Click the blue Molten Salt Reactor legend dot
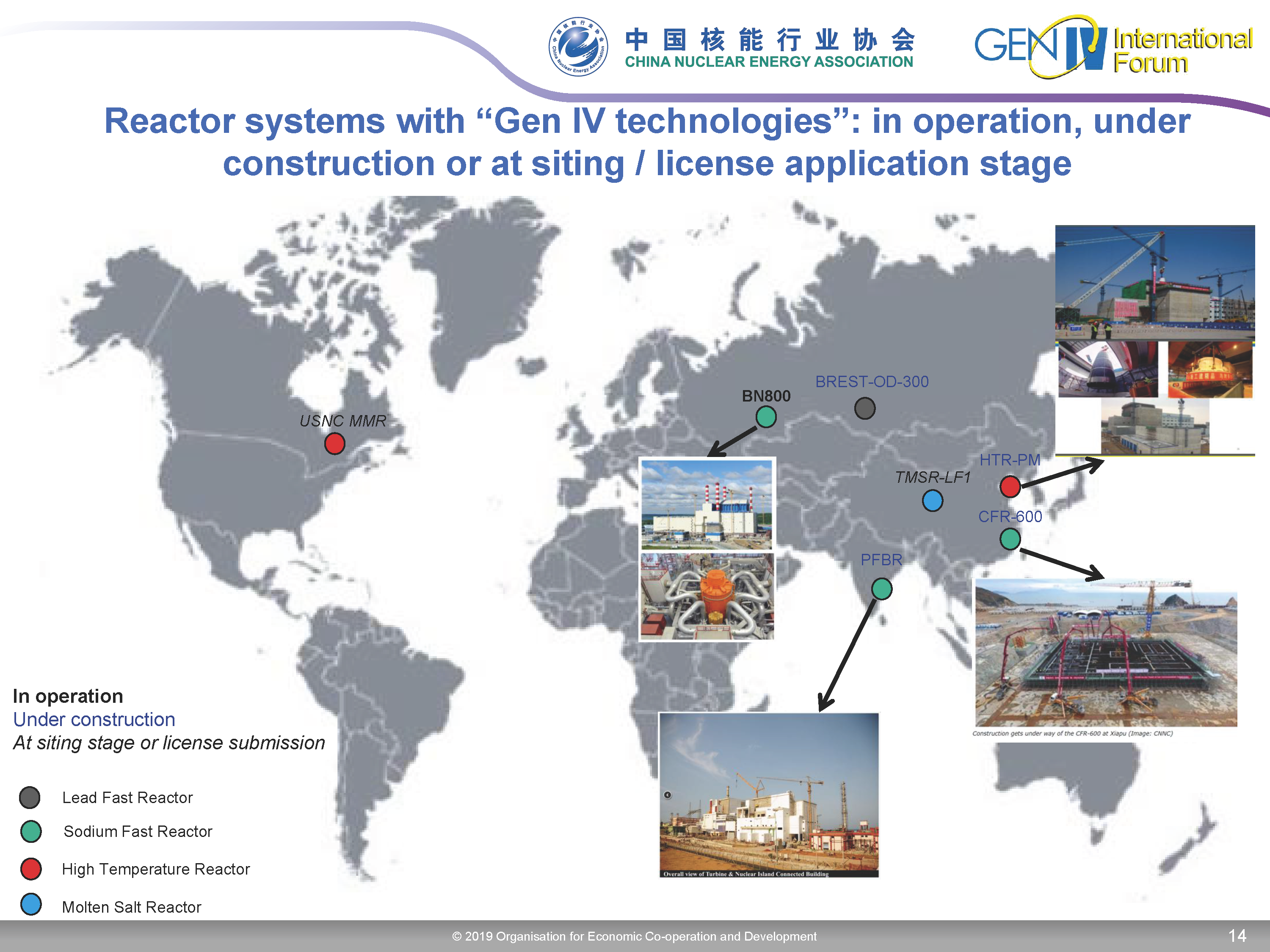 point(31,904)
